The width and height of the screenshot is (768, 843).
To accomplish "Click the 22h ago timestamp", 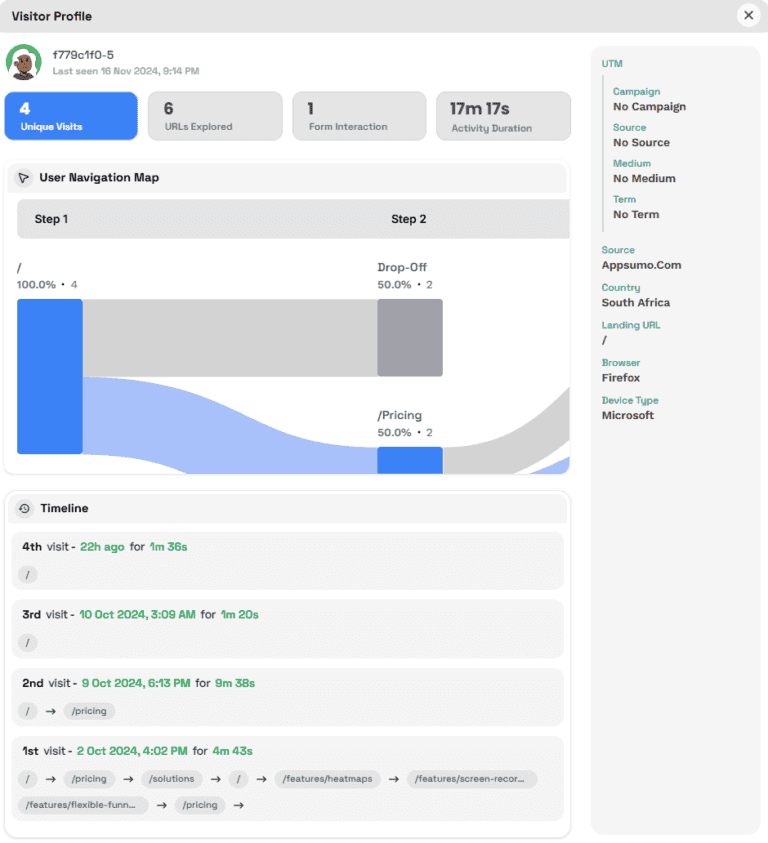I will click(x=102, y=547).
